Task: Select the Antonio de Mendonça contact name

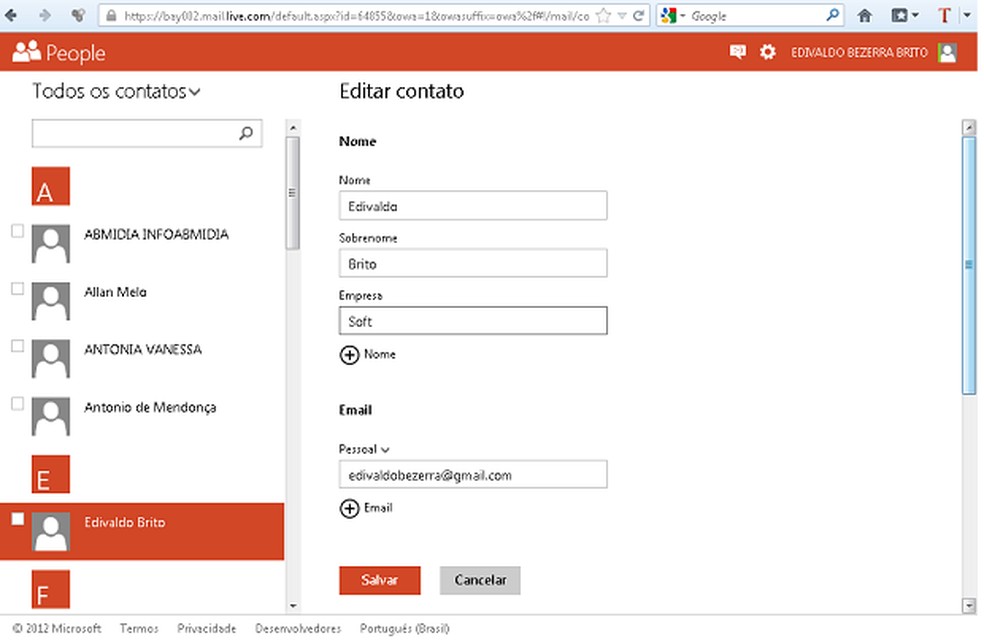Action: [x=150, y=407]
